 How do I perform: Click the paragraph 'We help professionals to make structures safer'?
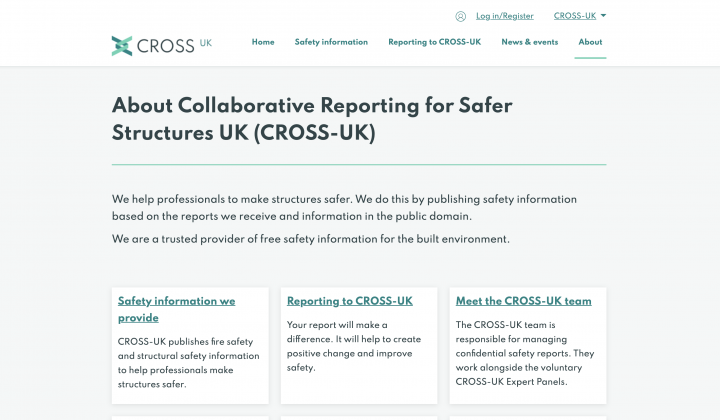[x=344, y=207]
